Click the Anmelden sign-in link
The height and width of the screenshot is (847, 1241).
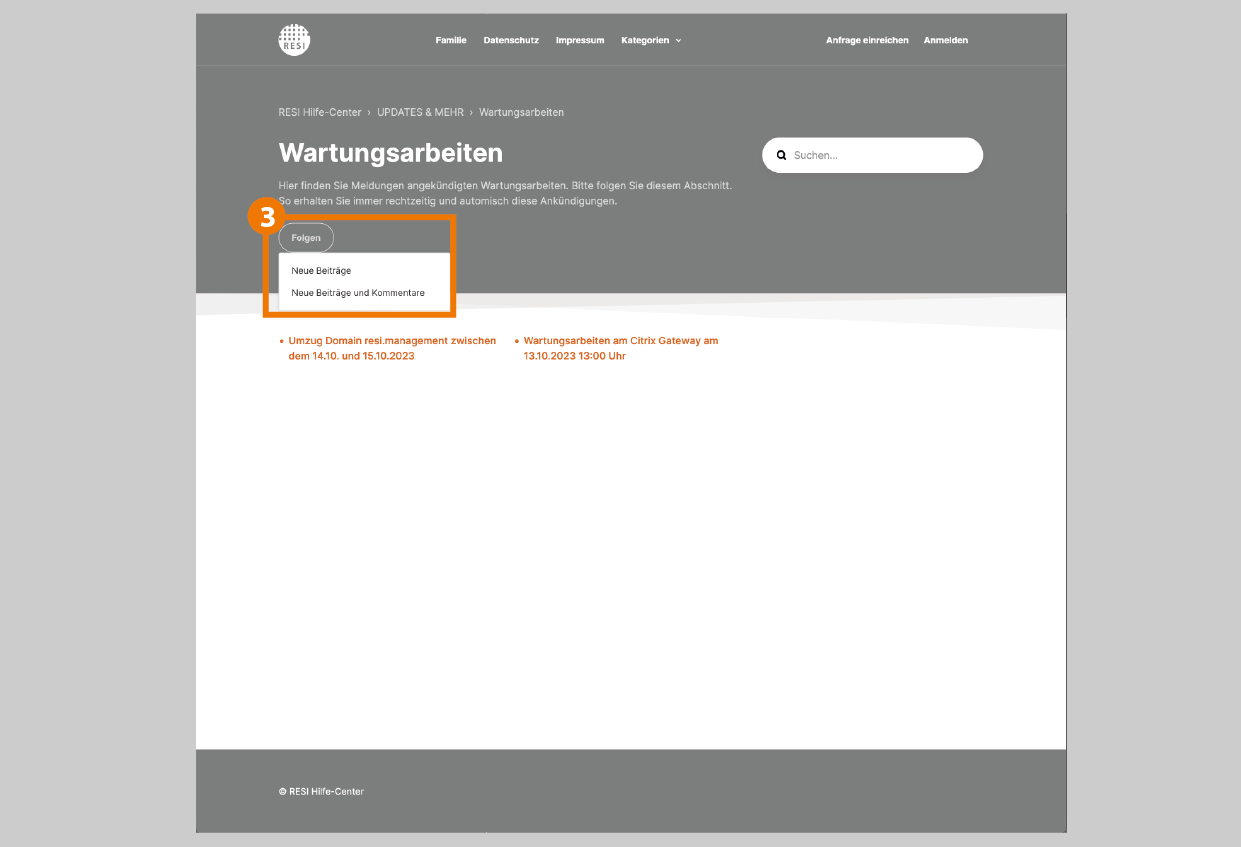[x=945, y=41]
